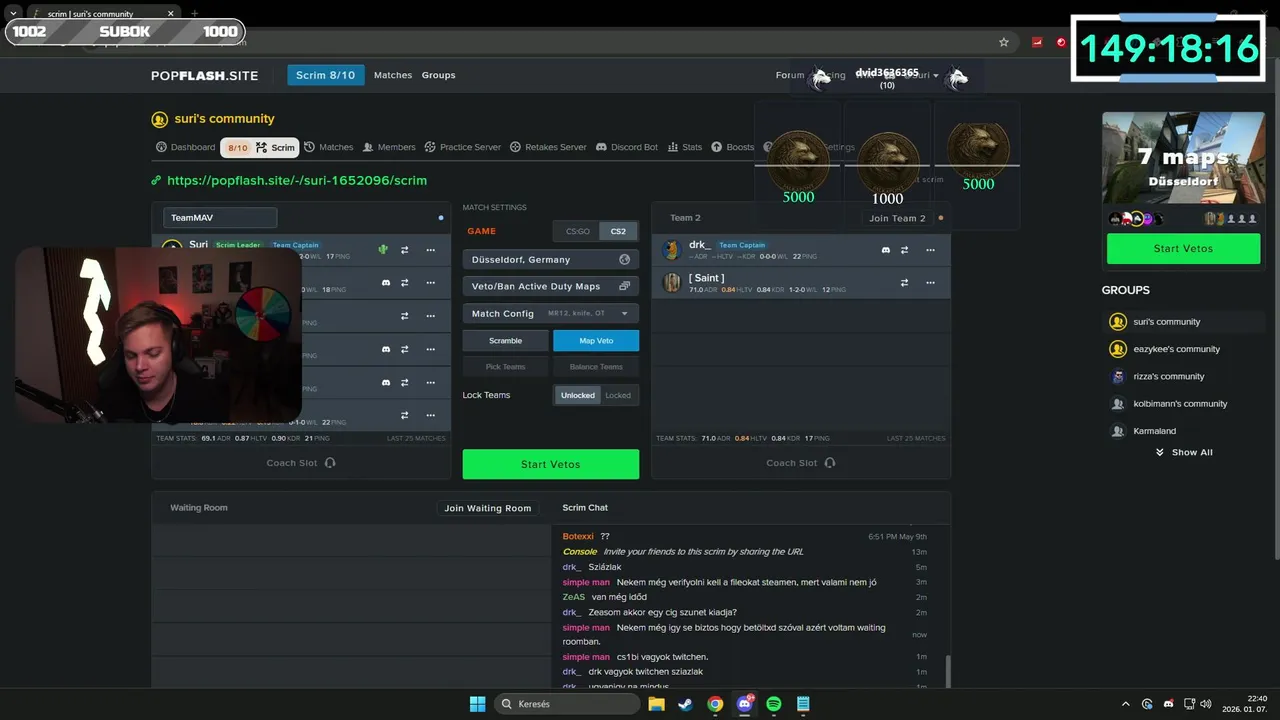Select the Balance Teams mode

[596, 367]
